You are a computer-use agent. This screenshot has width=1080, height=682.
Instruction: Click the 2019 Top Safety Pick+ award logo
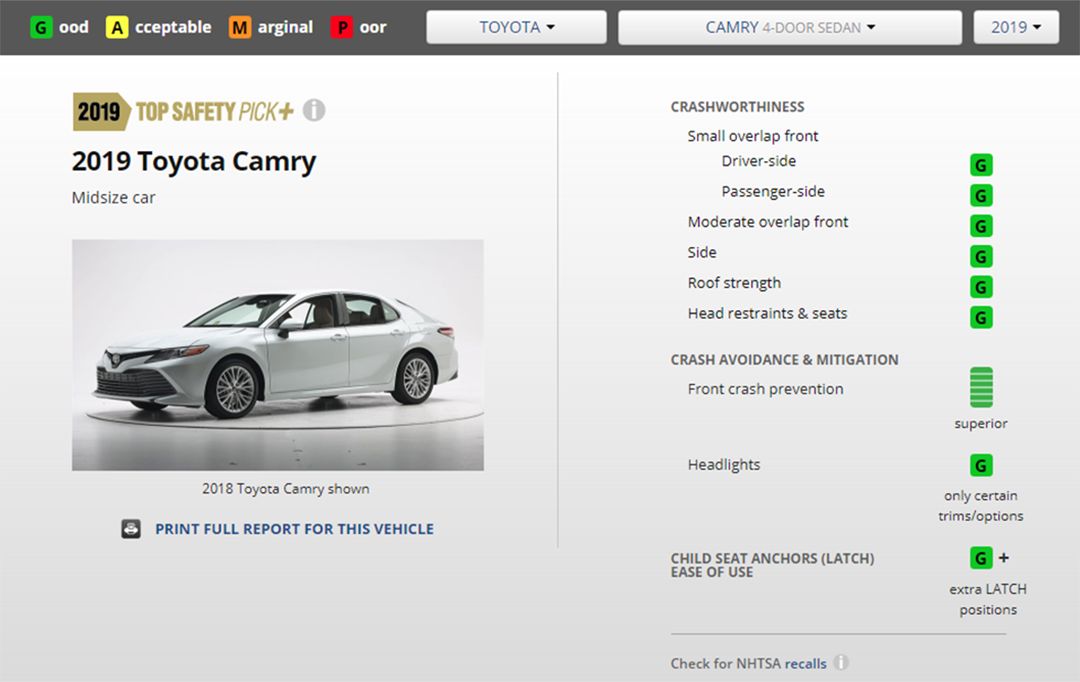183,111
